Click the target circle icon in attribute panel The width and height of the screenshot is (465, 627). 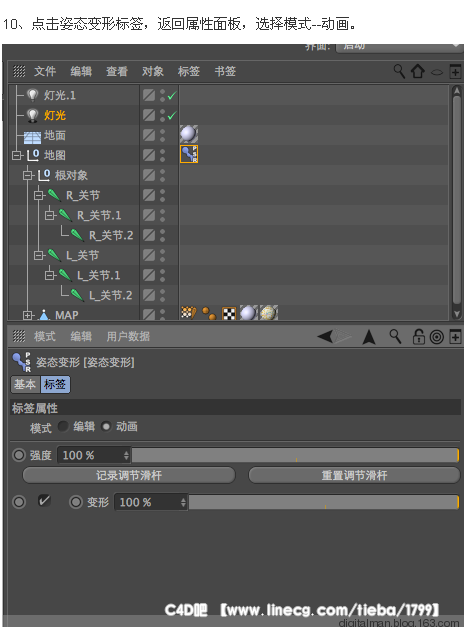pyautogui.click(x=437, y=337)
